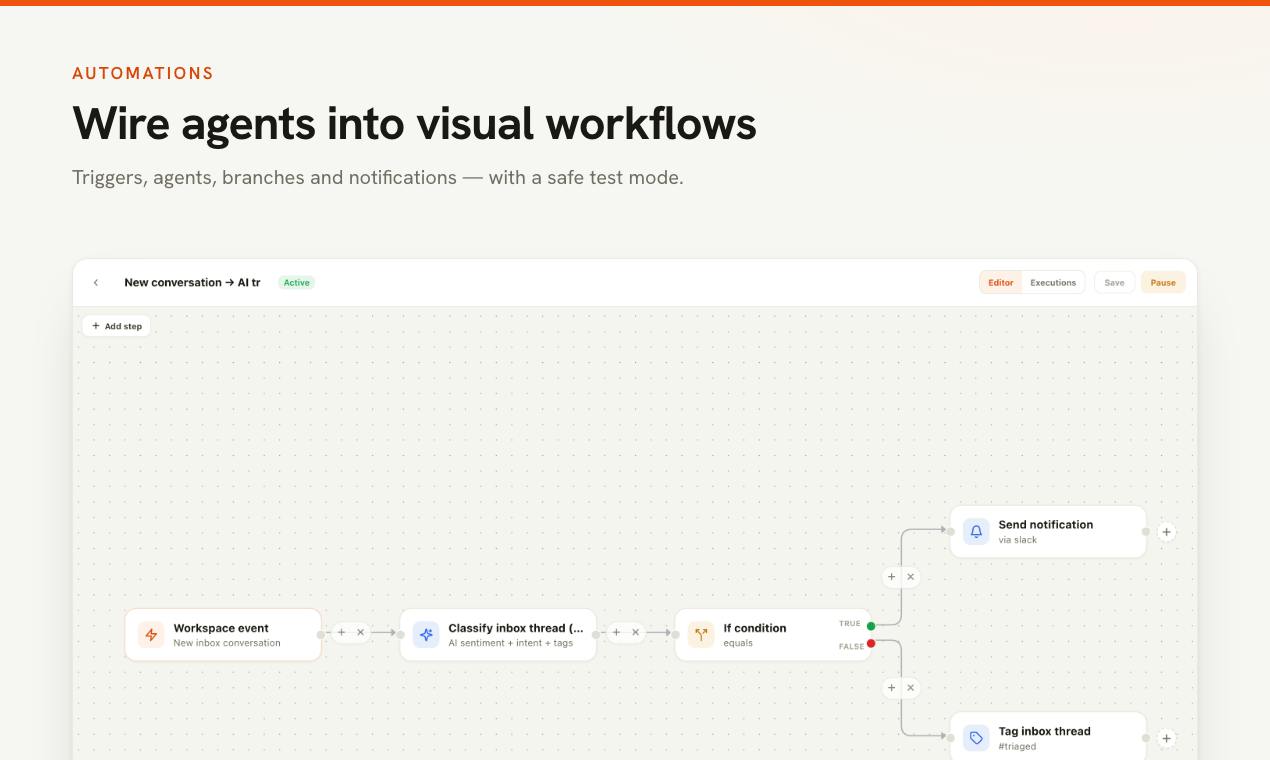Add step on FALSE branch connector

point(892,688)
